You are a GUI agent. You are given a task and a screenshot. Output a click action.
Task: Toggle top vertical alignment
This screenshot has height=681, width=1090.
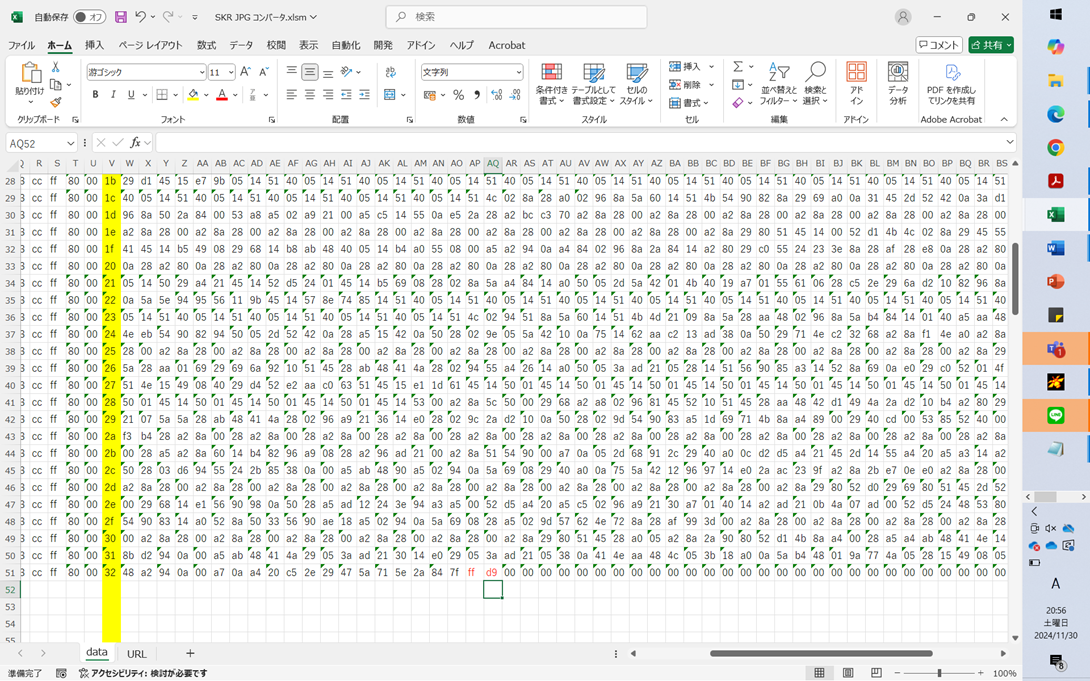(292, 72)
